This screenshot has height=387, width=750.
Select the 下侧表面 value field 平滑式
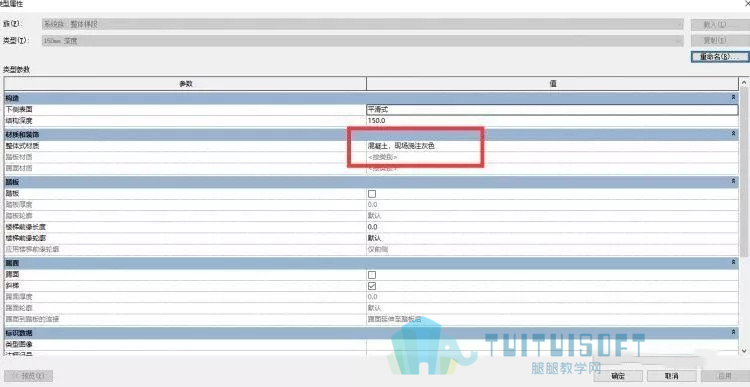click(x=552, y=110)
